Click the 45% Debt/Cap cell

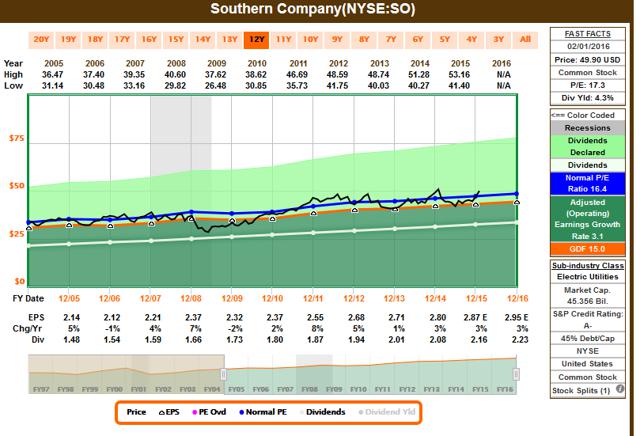pos(588,338)
